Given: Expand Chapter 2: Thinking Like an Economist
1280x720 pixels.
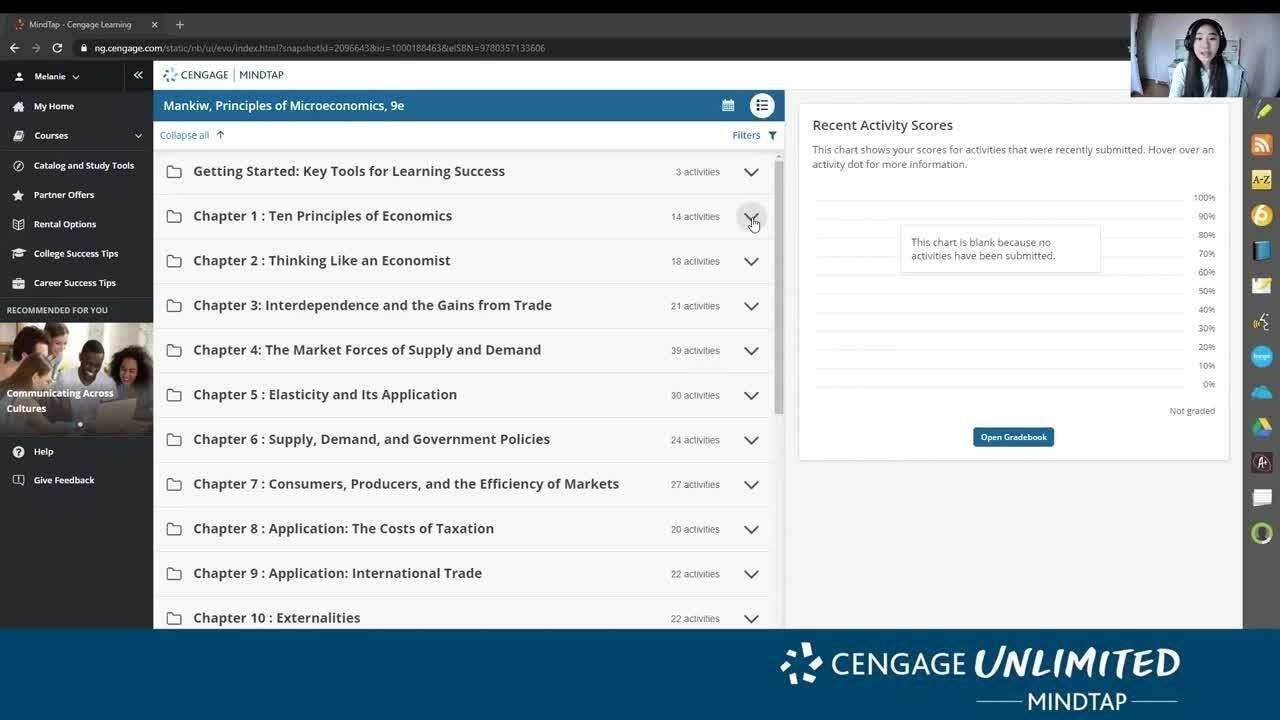Looking at the screenshot, I should click(x=751, y=261).
